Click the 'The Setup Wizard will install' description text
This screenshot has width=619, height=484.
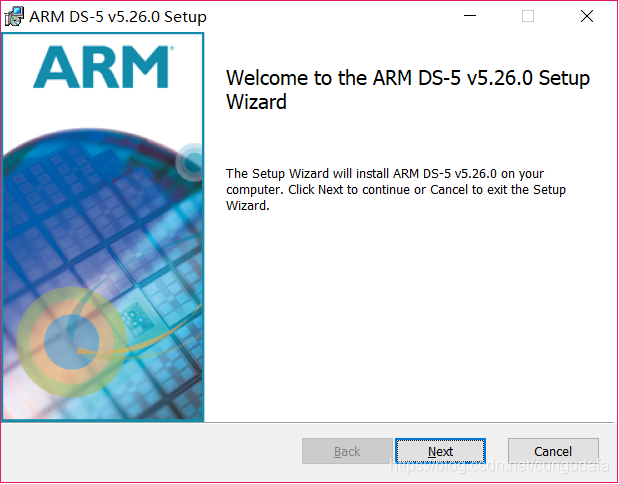tap(396, 189)
